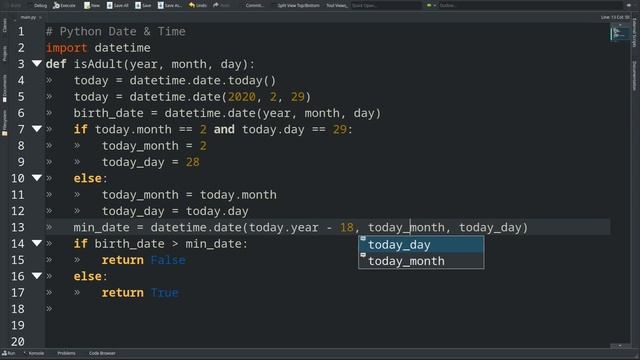Click the Debug toolbar button
This screenshot has width=640, height=360.
(40, 5)
